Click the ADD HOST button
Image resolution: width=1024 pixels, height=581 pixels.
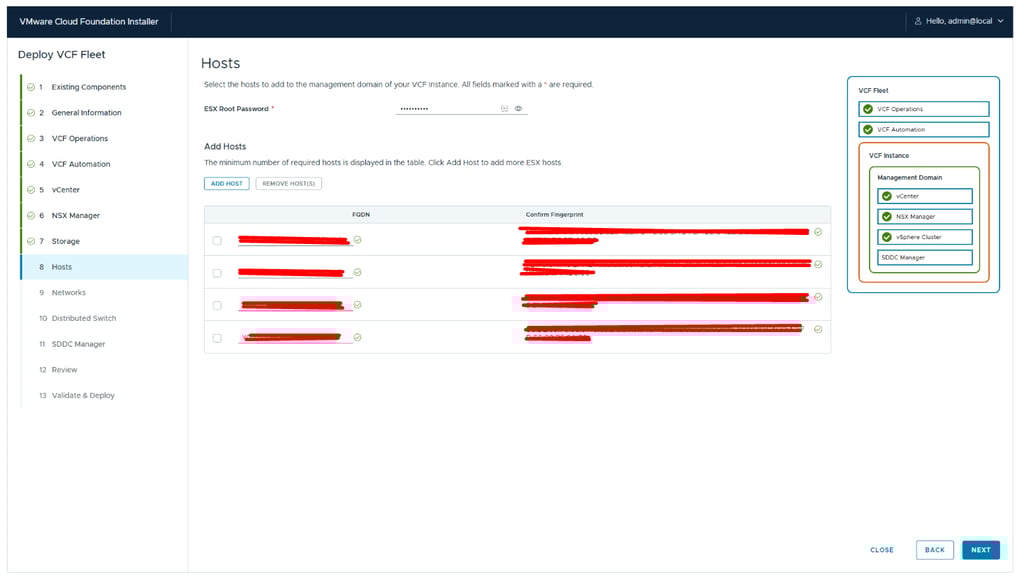(227, 184)
